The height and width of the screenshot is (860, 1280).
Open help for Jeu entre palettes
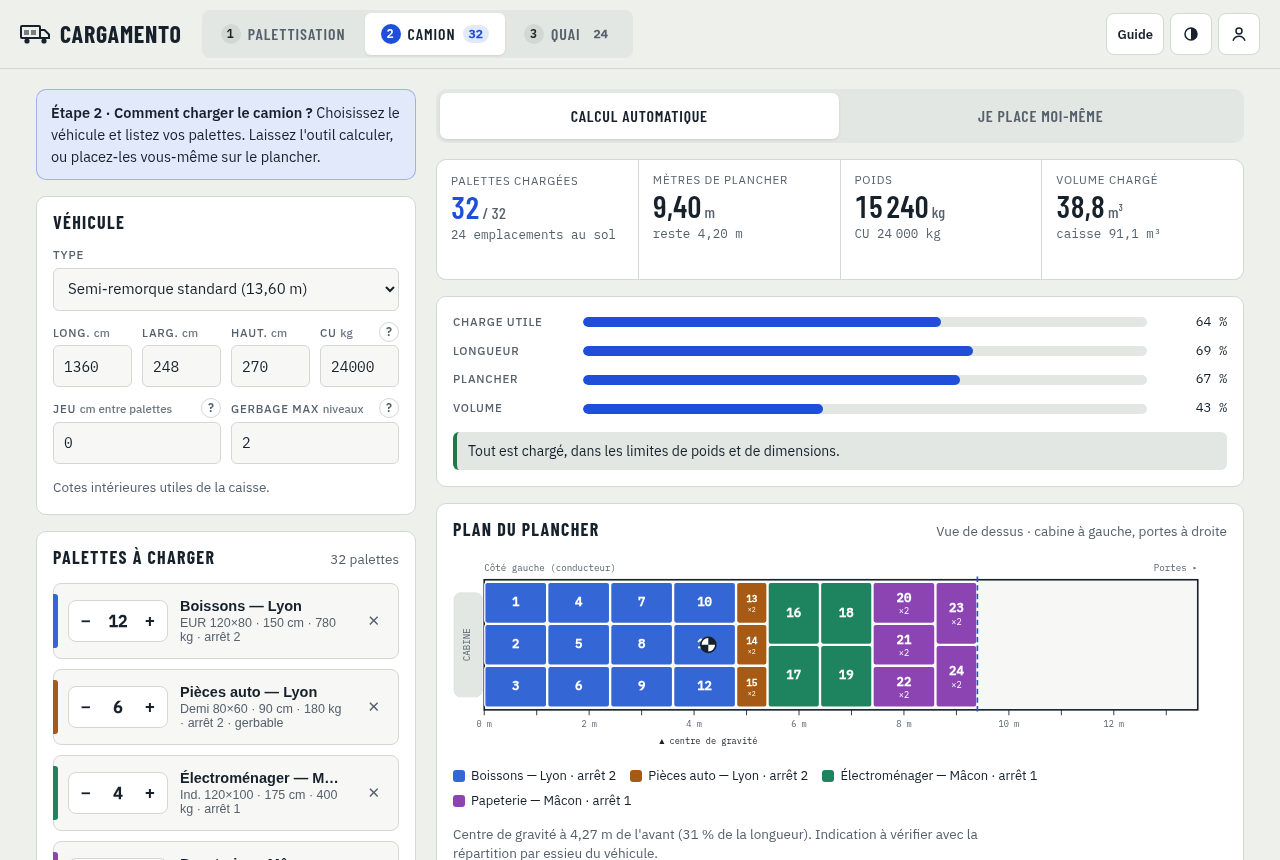point(211,408)
